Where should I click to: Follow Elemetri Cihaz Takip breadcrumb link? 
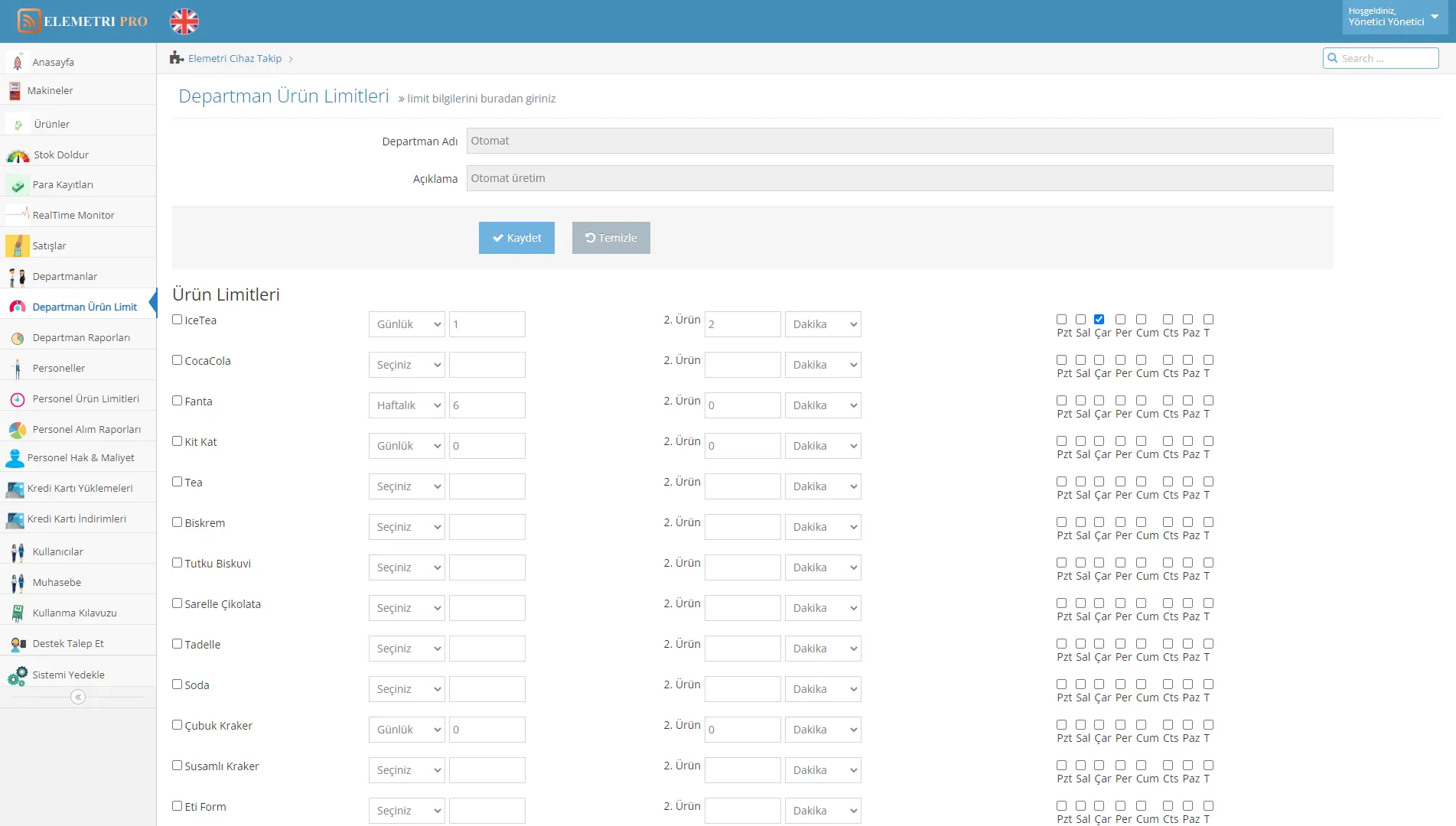tap(235, 58)
